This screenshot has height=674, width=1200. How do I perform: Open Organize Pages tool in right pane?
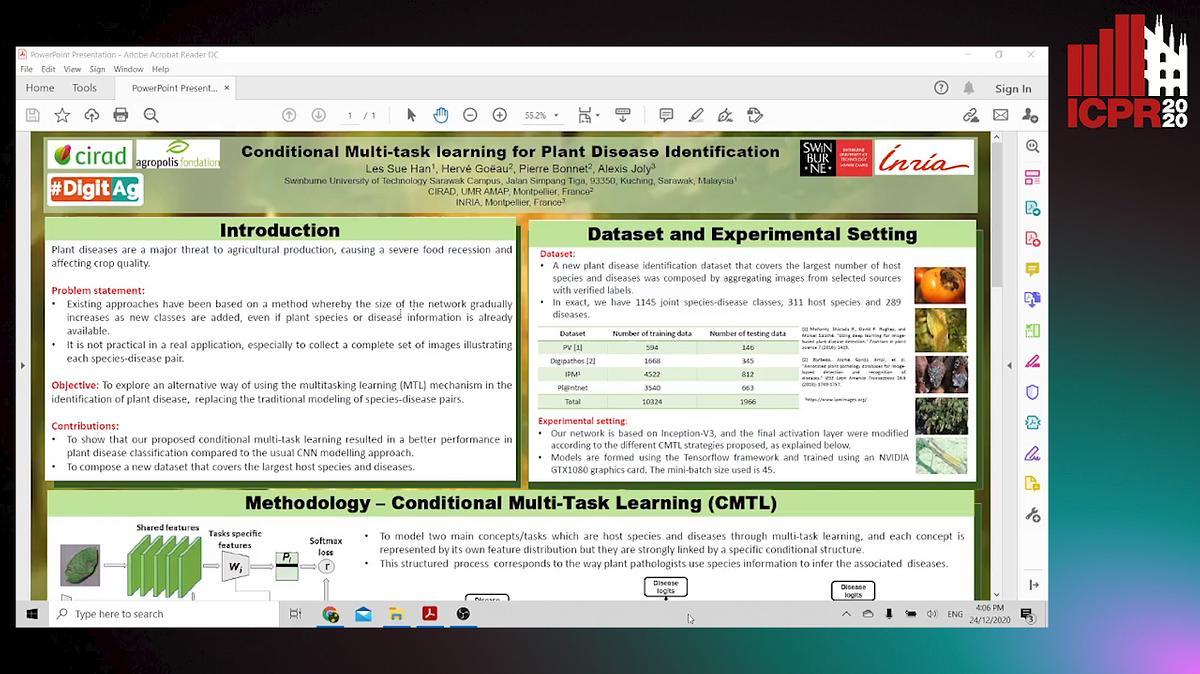[x=1032, y=178]
